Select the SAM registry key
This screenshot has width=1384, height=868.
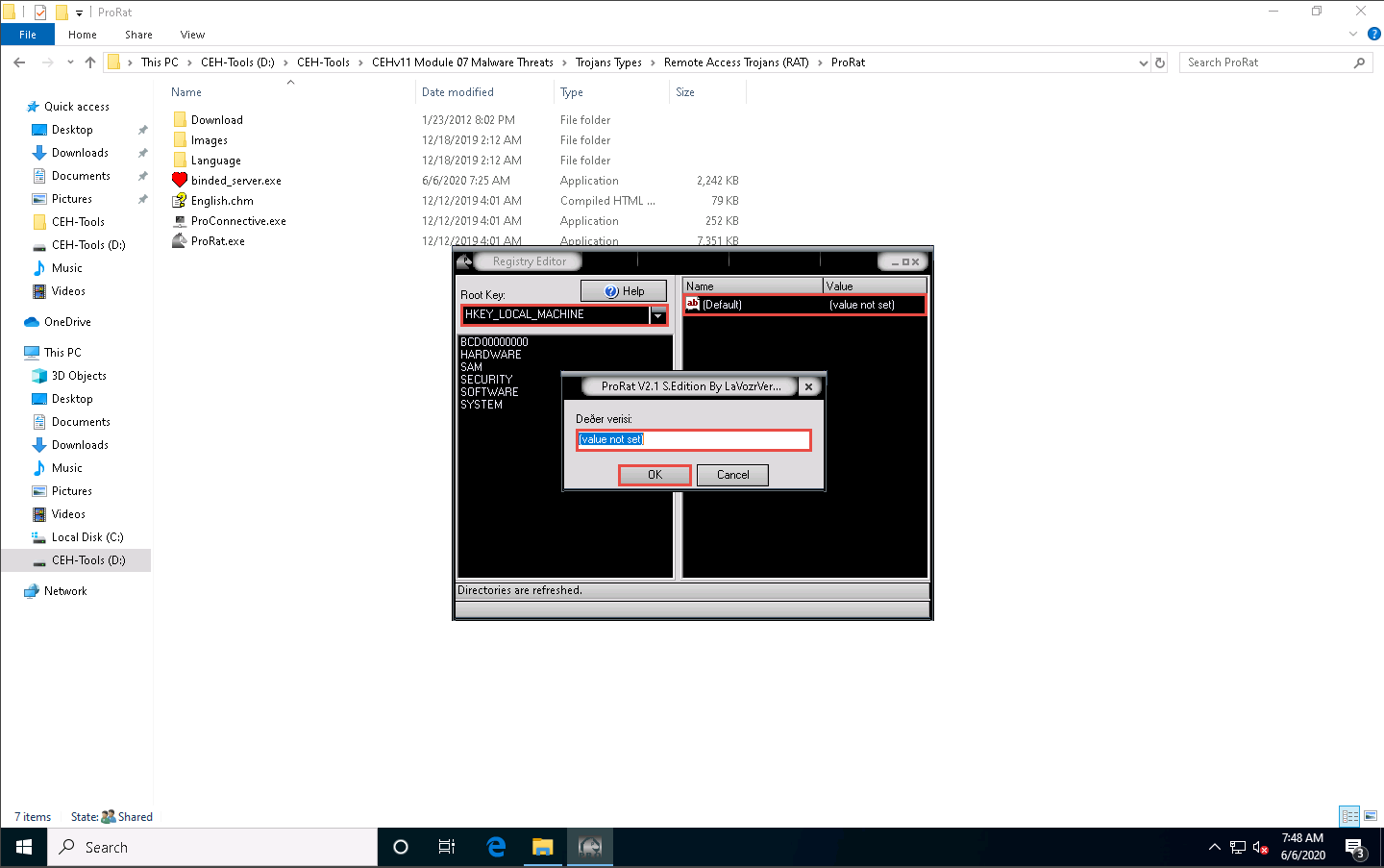tap(471, 367)
